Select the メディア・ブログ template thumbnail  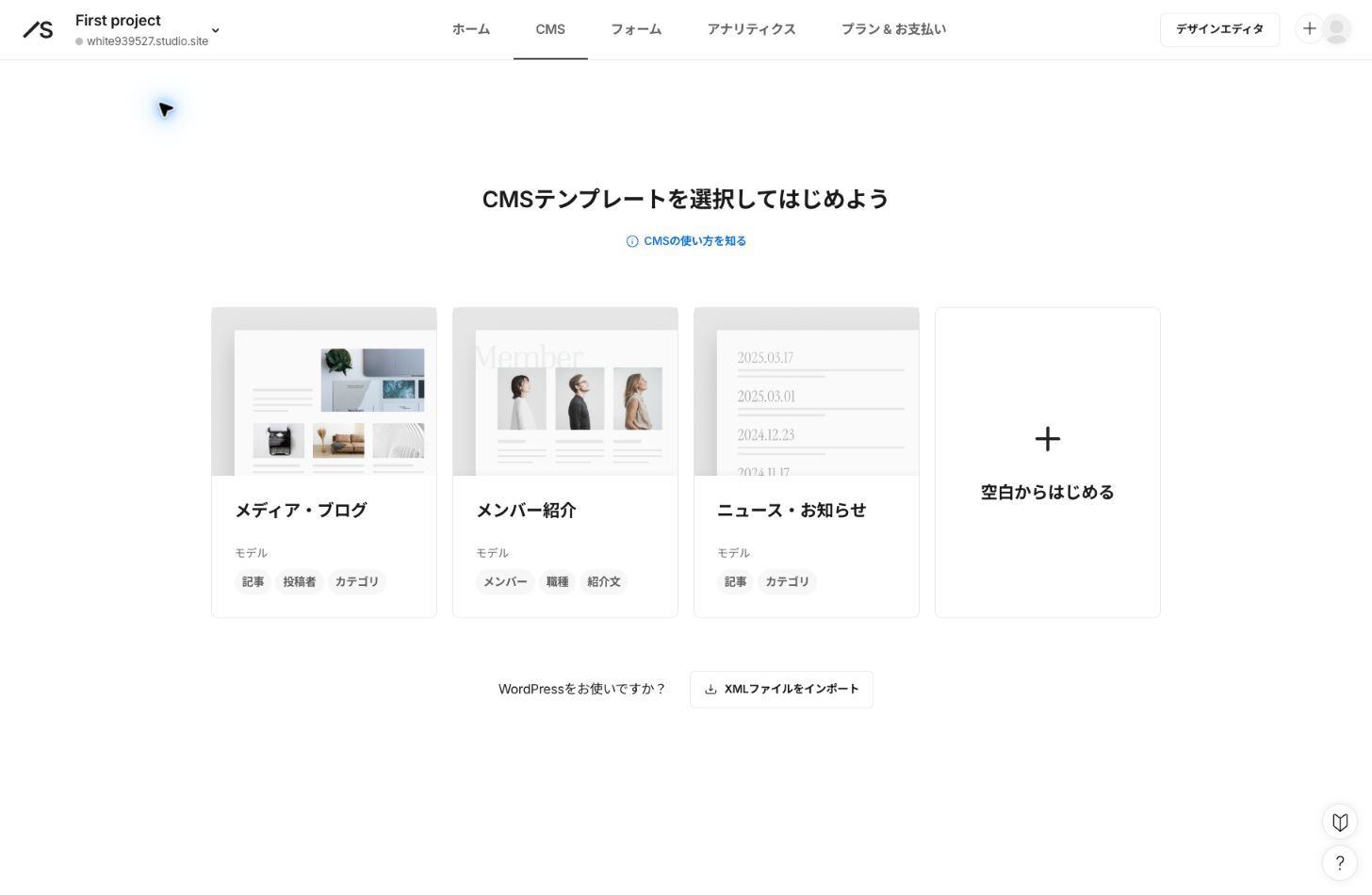click(324, 392)
